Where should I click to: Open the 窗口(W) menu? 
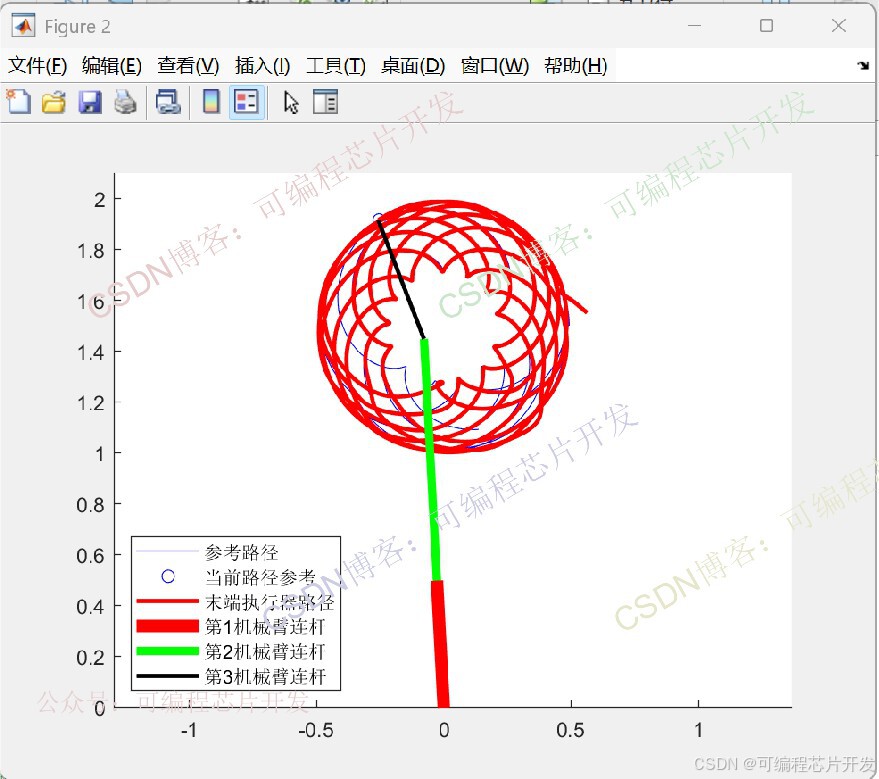pos(495,66)
